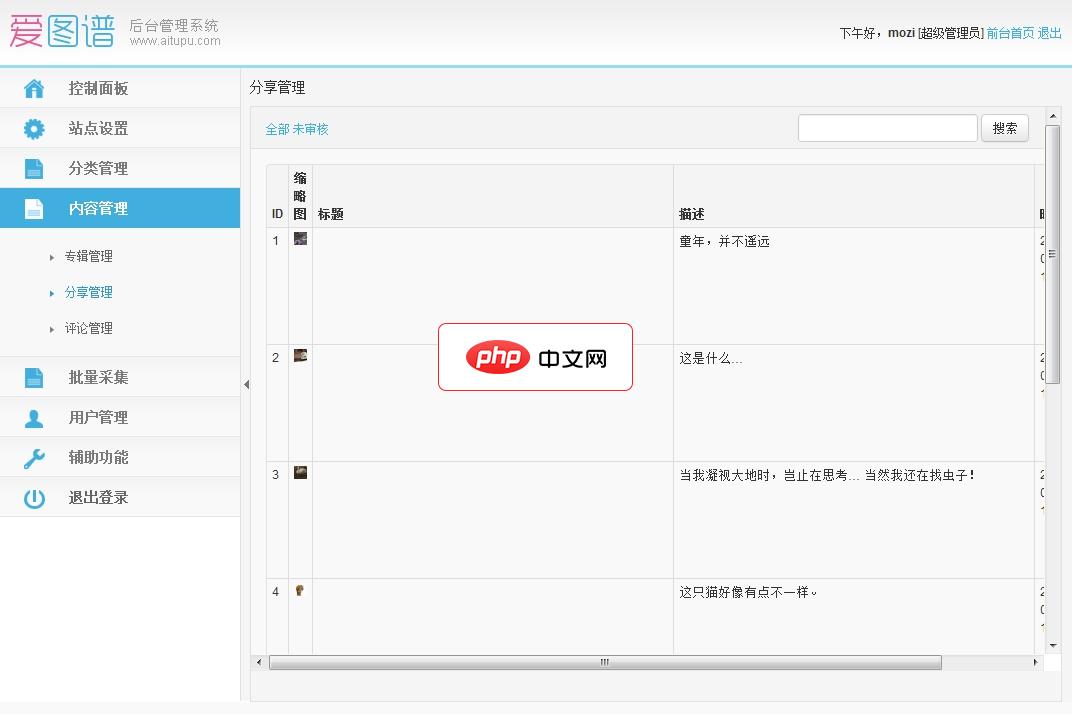Click the search input field
1072x714 pixels.
887,127
